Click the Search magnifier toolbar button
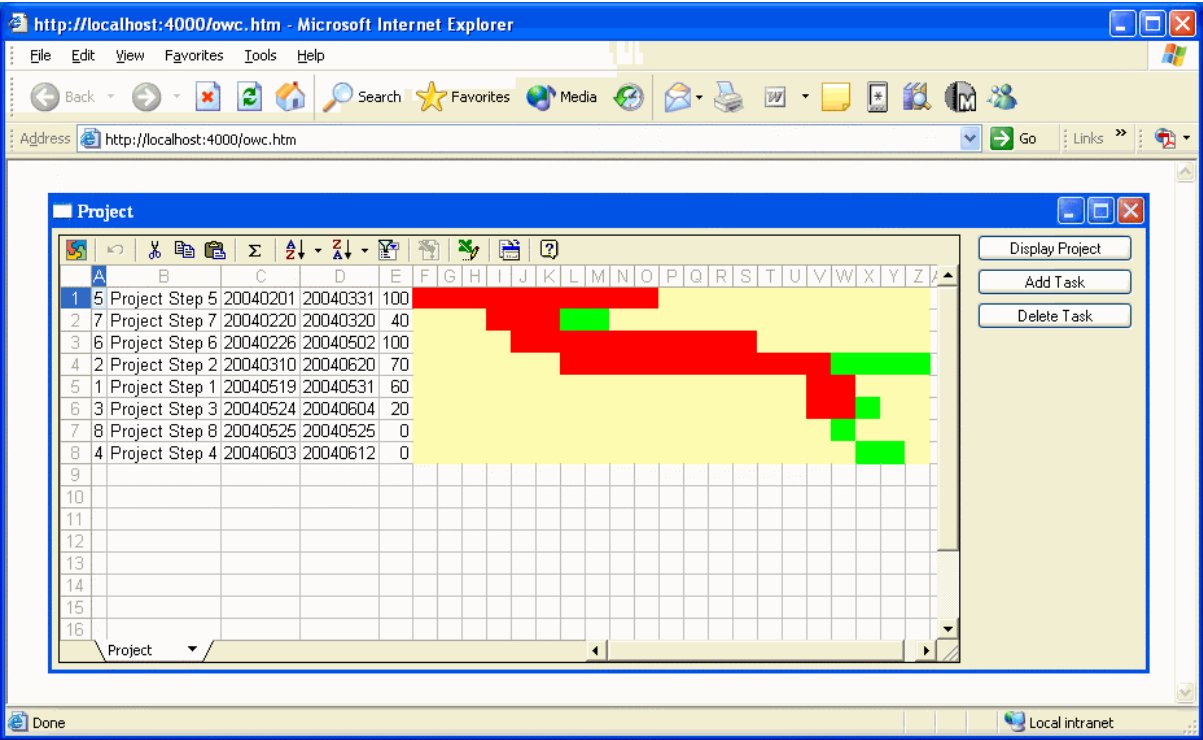 coord(362,97)
